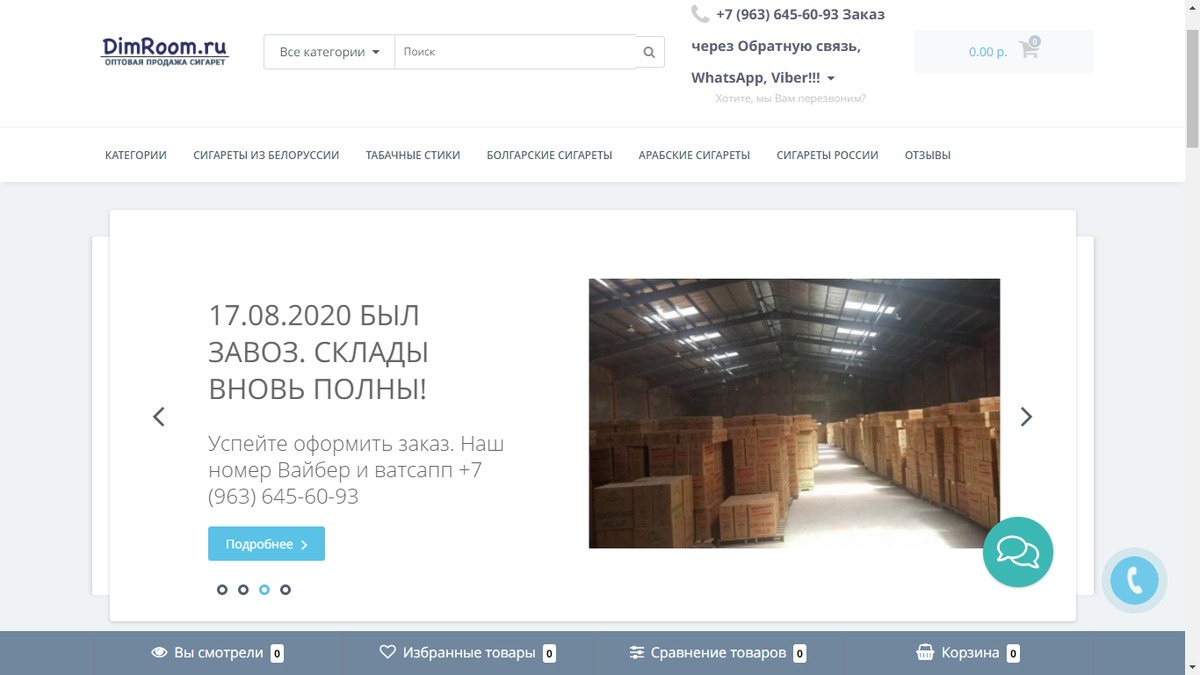Open the shopping cart icon in header

tap(1029, 50)
